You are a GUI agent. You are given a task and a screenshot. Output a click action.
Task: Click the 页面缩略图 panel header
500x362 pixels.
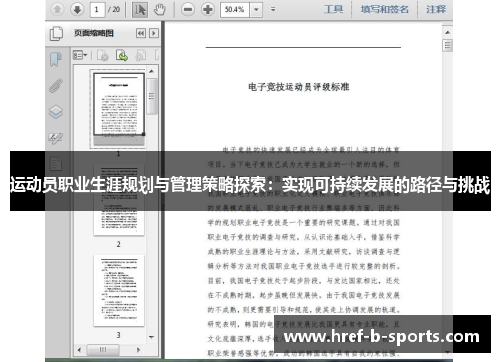[94, 33]
